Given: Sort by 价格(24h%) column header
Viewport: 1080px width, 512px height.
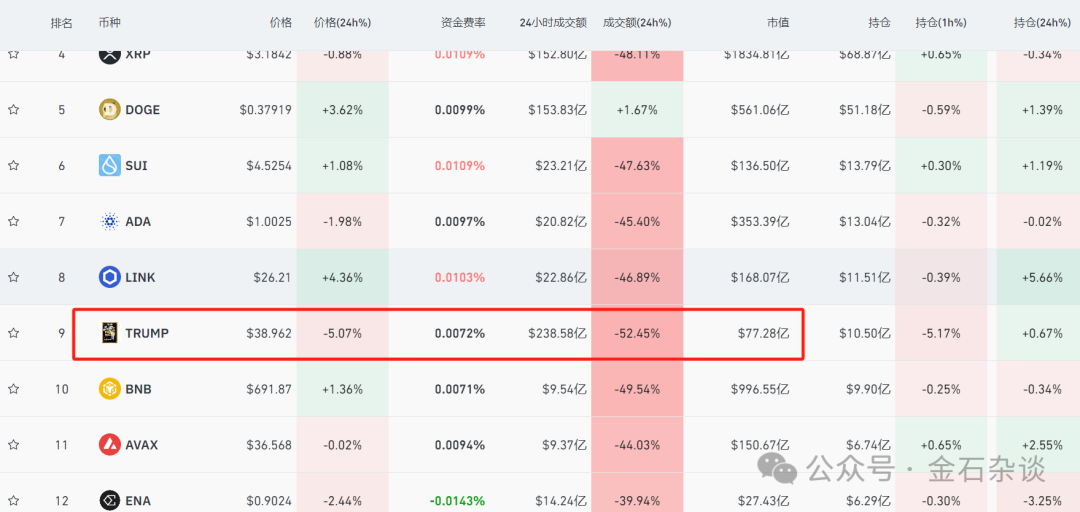Looking at the screenshot, I should (342, 23).
